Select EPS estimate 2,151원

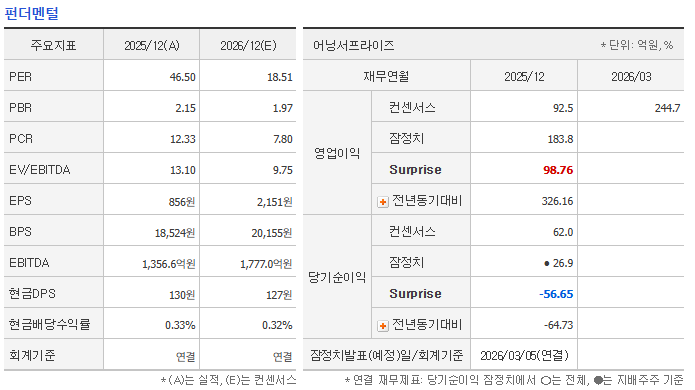[275, 202]
